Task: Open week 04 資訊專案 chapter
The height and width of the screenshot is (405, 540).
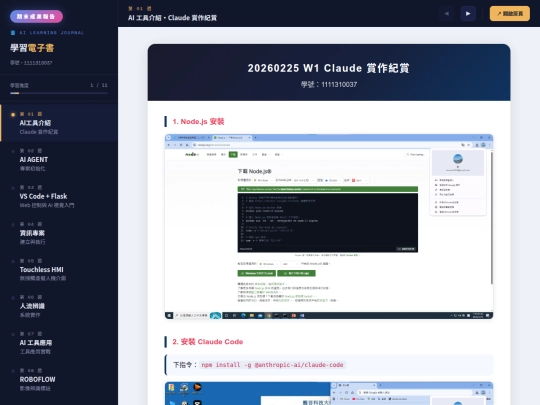Action: coord(59,233)
